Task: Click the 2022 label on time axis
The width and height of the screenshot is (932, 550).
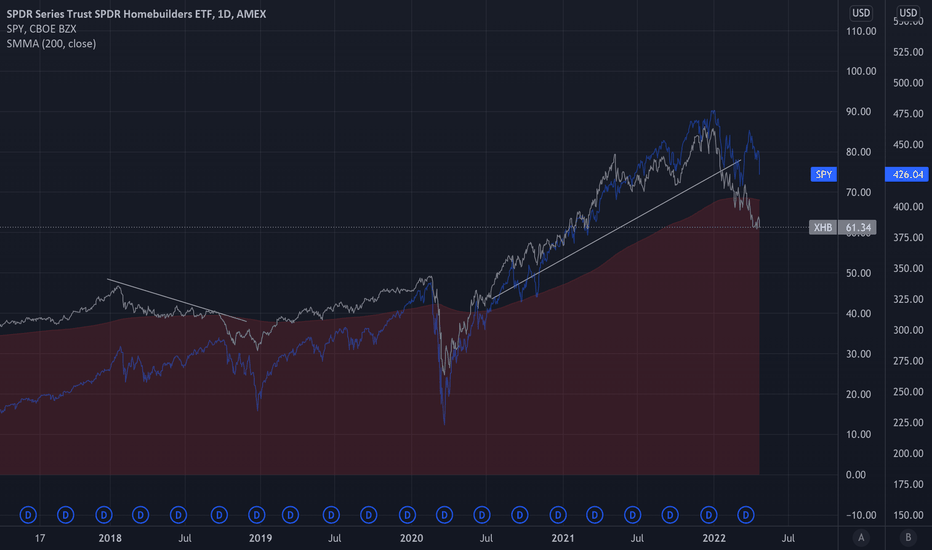Action: (714, 538)
